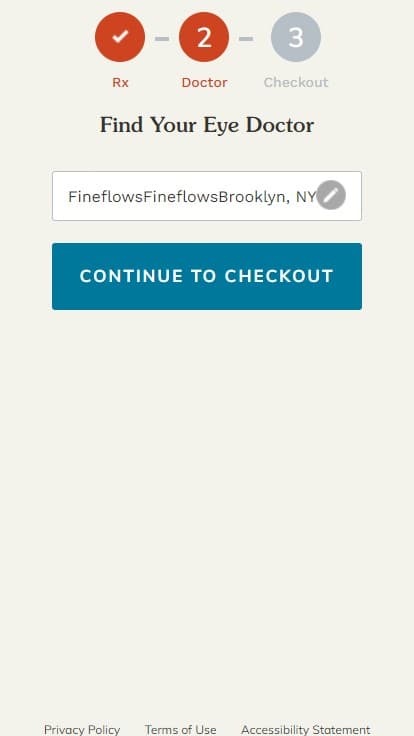Click the pencil edit icon in the field
This screenshot has width=414, height=736.
pyautogui.click(x=331, y=195)
